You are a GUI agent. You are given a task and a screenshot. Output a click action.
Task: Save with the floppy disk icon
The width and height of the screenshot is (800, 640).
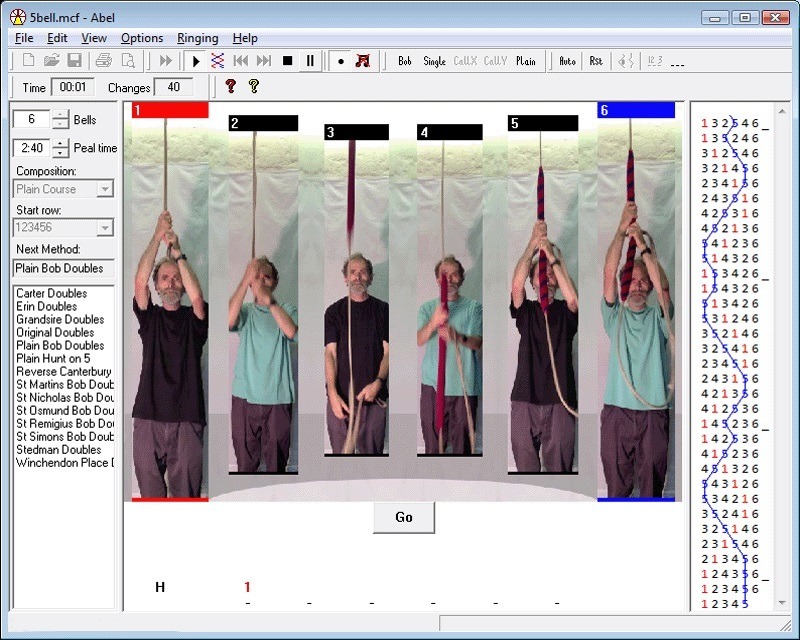click(x=74, y=61)
